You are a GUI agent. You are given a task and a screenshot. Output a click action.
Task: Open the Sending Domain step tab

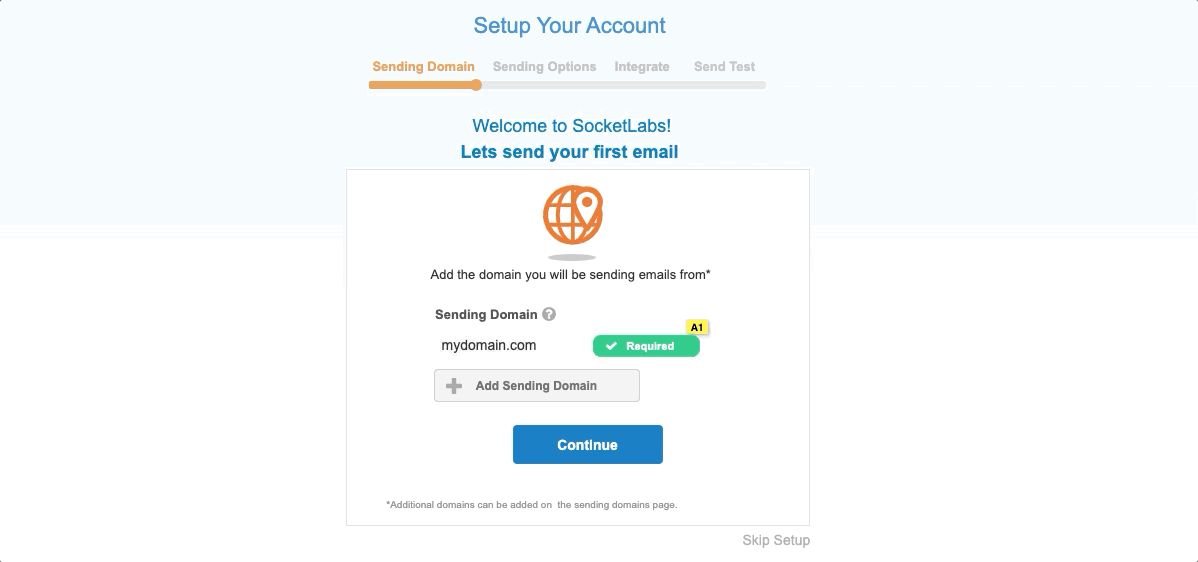(x=423, y=66)
